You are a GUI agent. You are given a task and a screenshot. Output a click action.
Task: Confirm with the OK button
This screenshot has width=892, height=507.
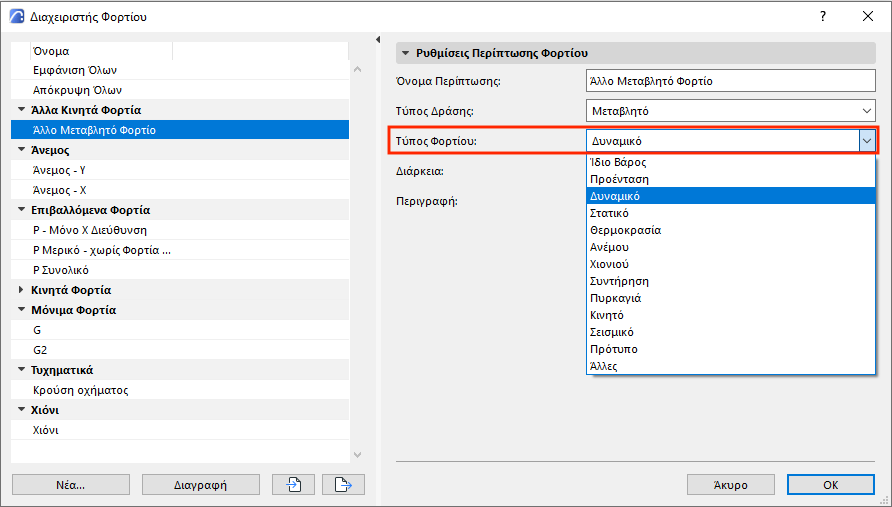(830, 485)
